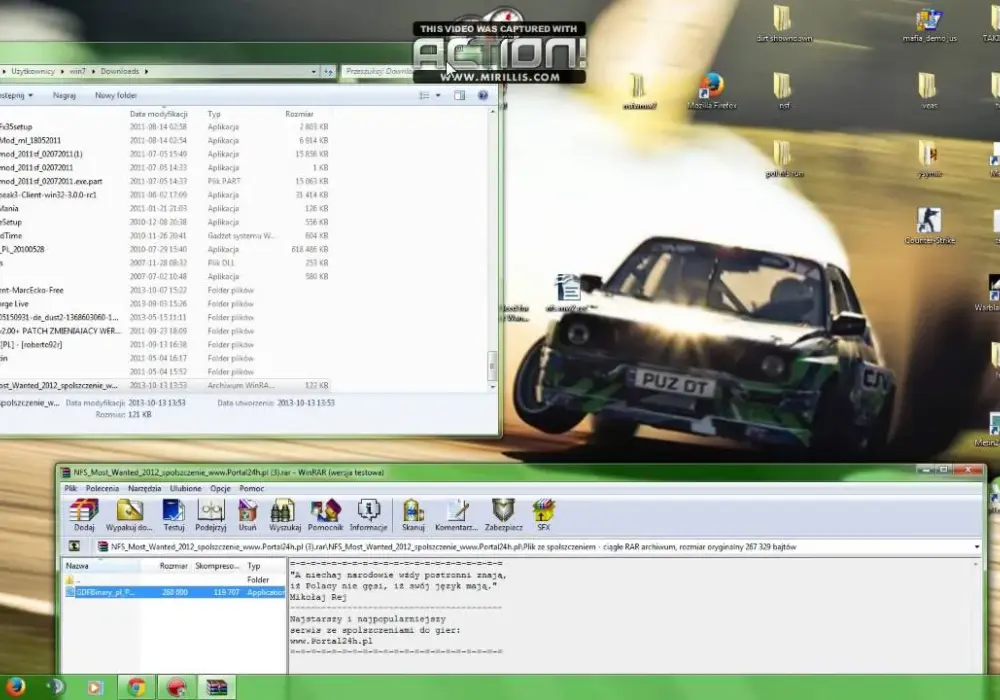Viewport: 1000px width, 700px height.
Task: Click the up one level icon in WinRAR
Action: pyautogui.click(x=74, y=546)
